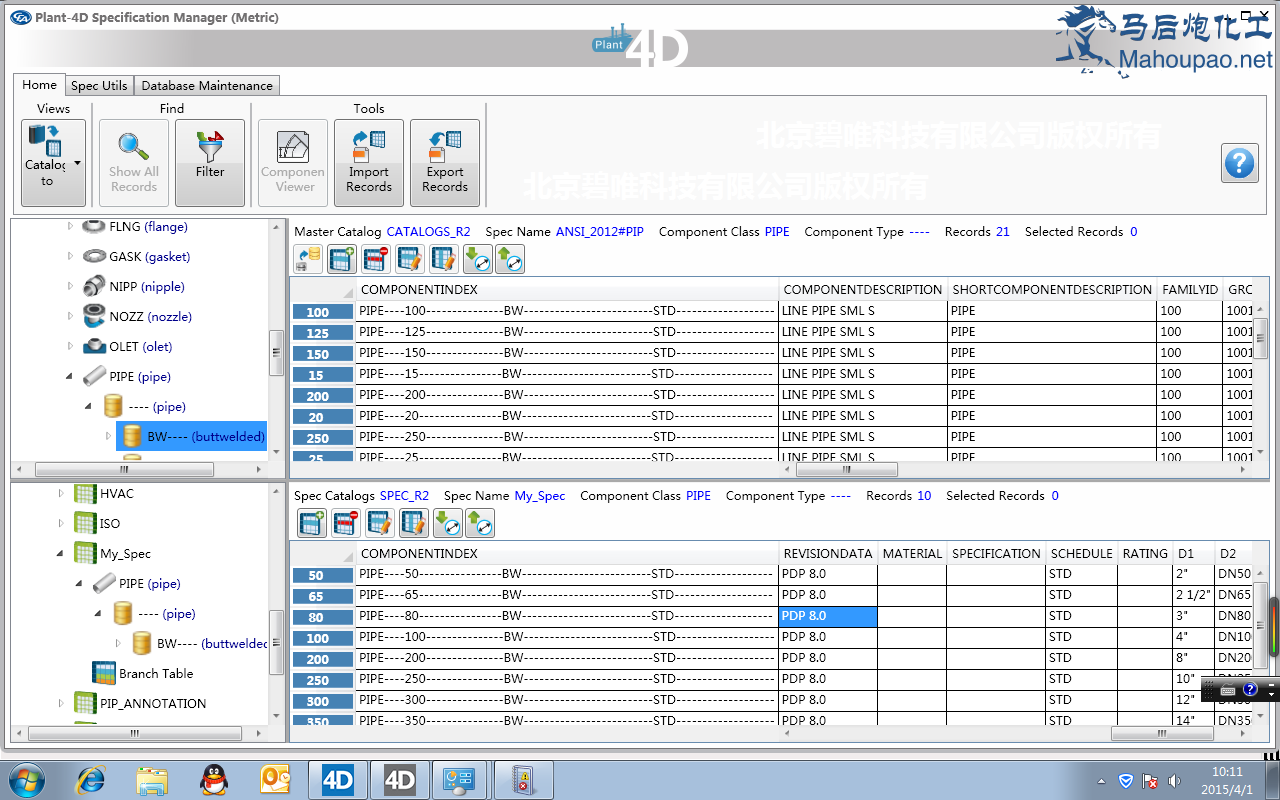The width and height of the screenshot is (1280, 800).
Task: Sort by COMPONENTDESCRIPTION column header
Action: pos(862,290)
